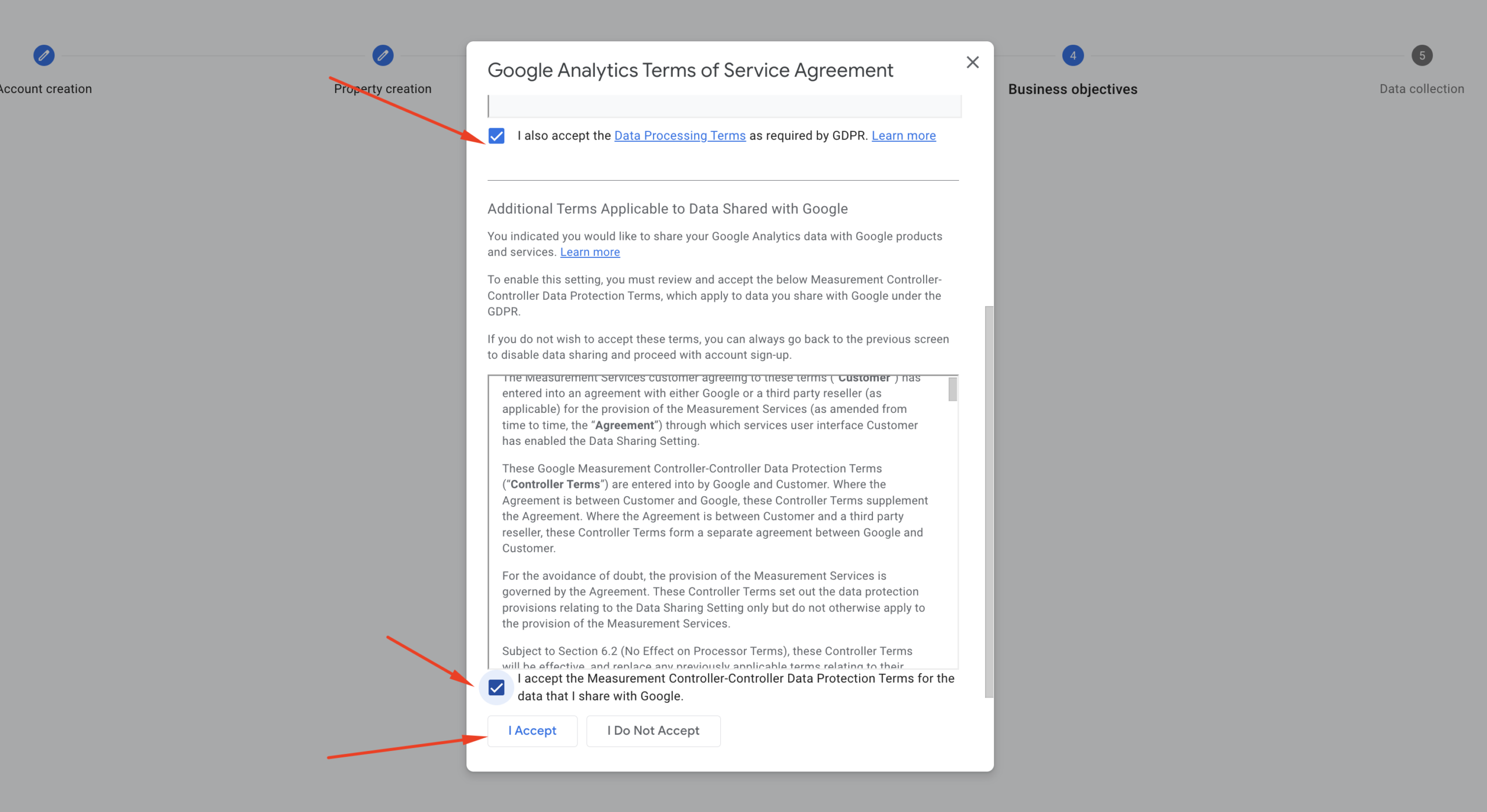This screenshot has height=812, width=1487.
Task: Click the paragraph starting 'For the avoidance of doubt'
Action: pos(713,599)
